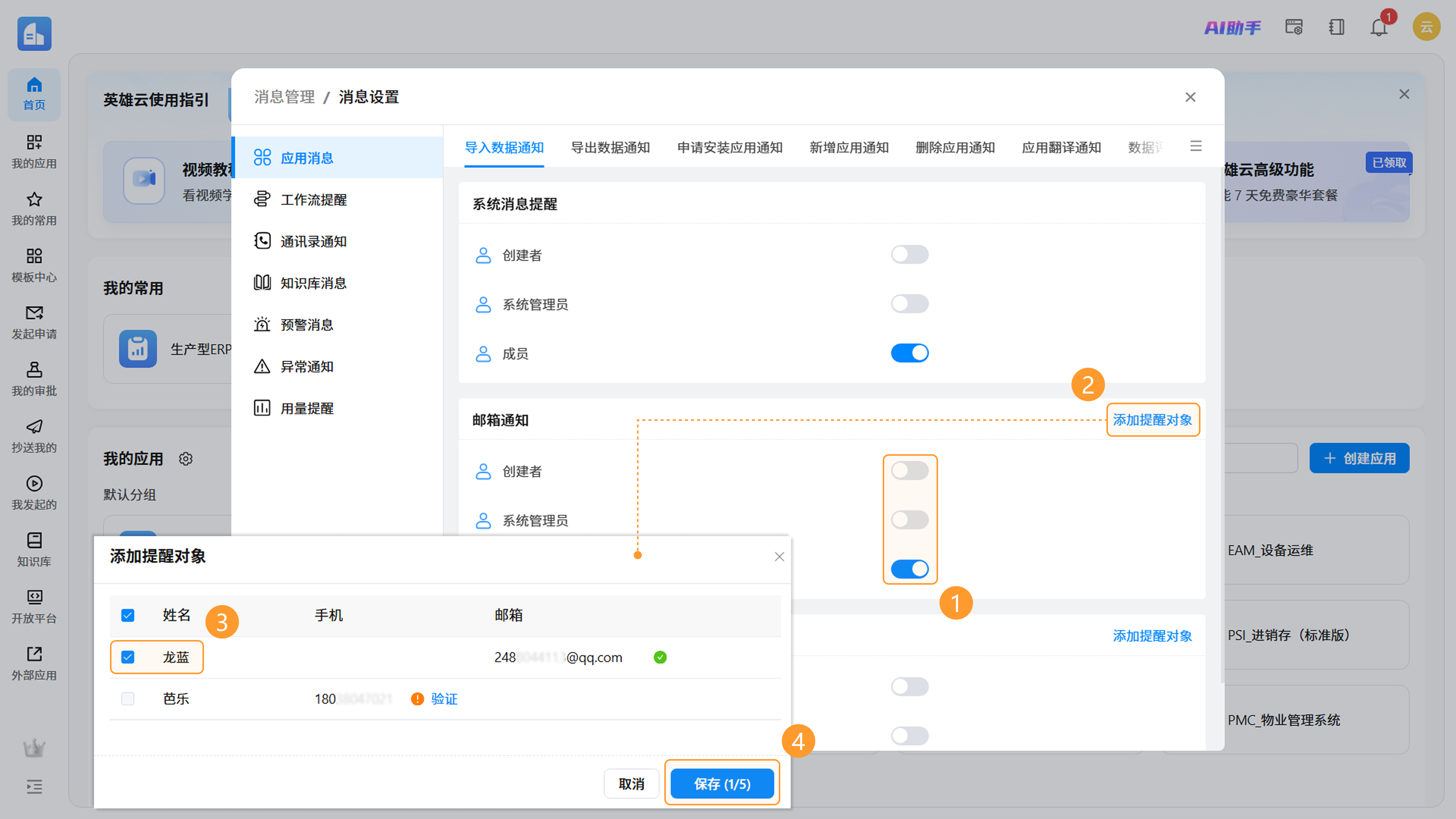
Task: Click 消息管理 breadcrumb
Action: click(284, 97)
